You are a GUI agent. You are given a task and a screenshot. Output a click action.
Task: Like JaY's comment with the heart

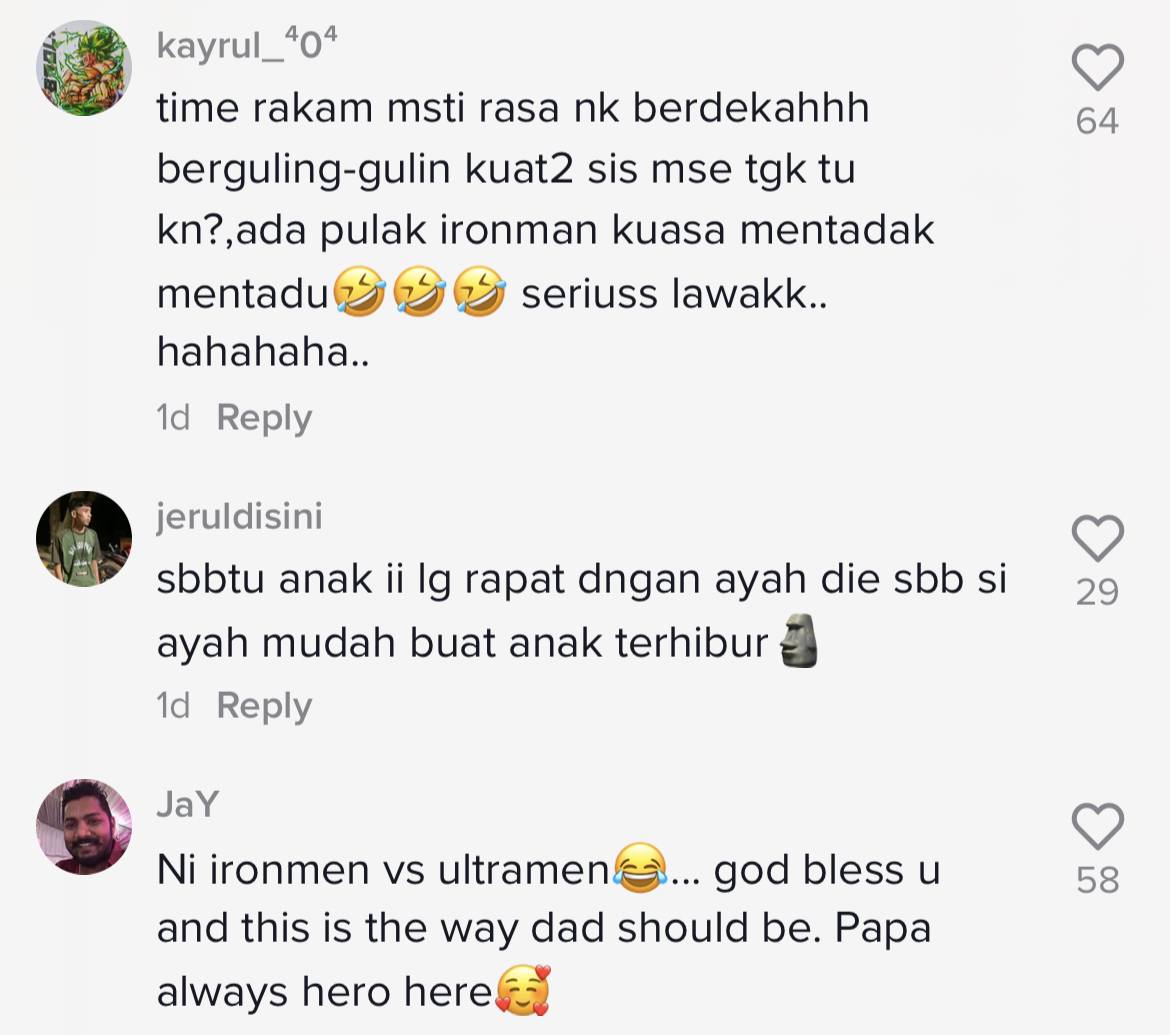pos(1098,826)
